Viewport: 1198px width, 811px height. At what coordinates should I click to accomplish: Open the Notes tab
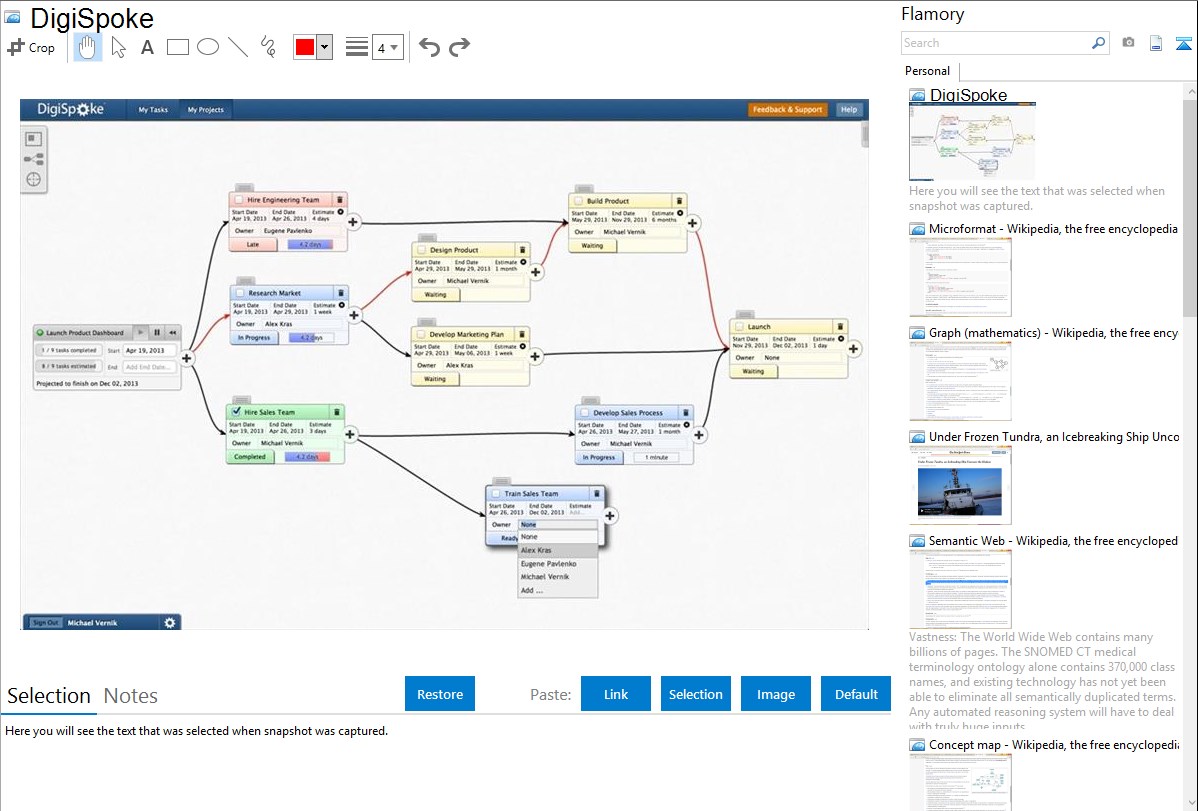[131, 696]
